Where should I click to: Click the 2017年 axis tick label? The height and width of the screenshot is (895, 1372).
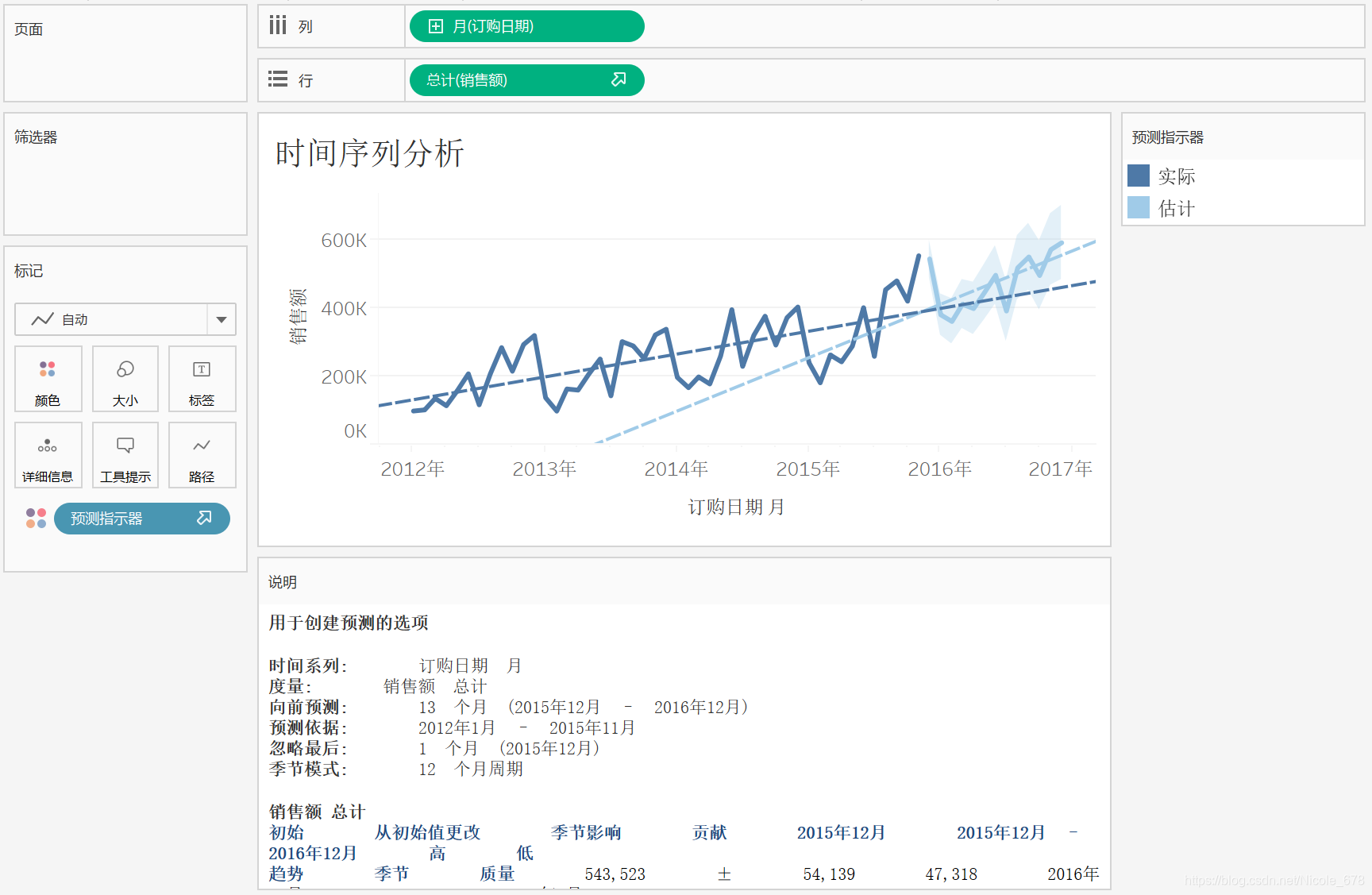[1061, 469]
